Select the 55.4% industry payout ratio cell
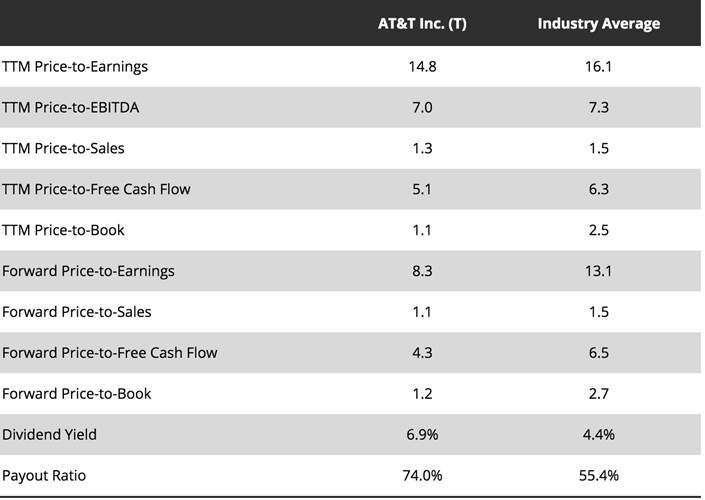 click(598, 475)
